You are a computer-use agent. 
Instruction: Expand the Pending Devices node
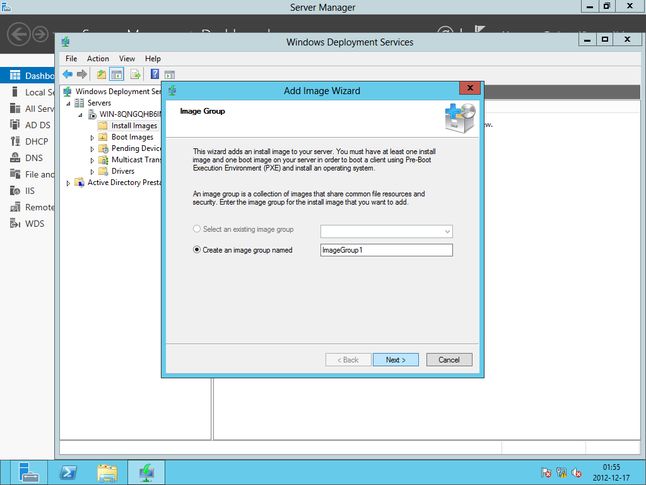pyautogui.click(x=92, y=149)
